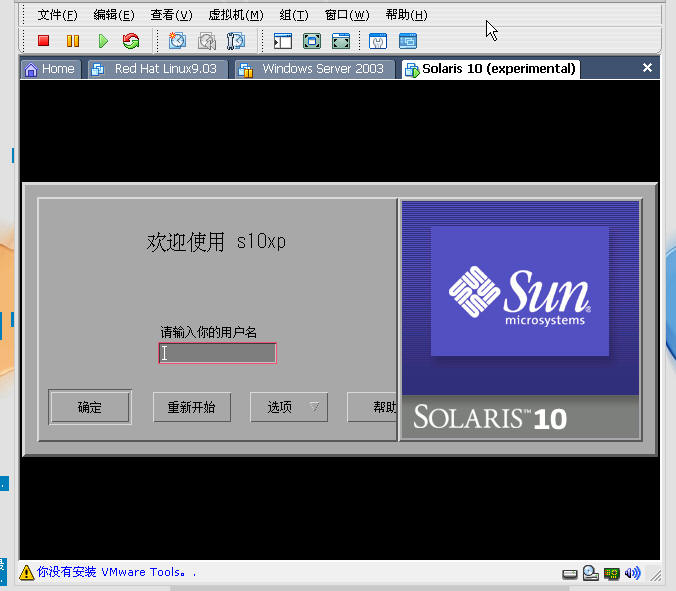
Task: Click the Summary view toolbar icon
Action: [378, 41]
